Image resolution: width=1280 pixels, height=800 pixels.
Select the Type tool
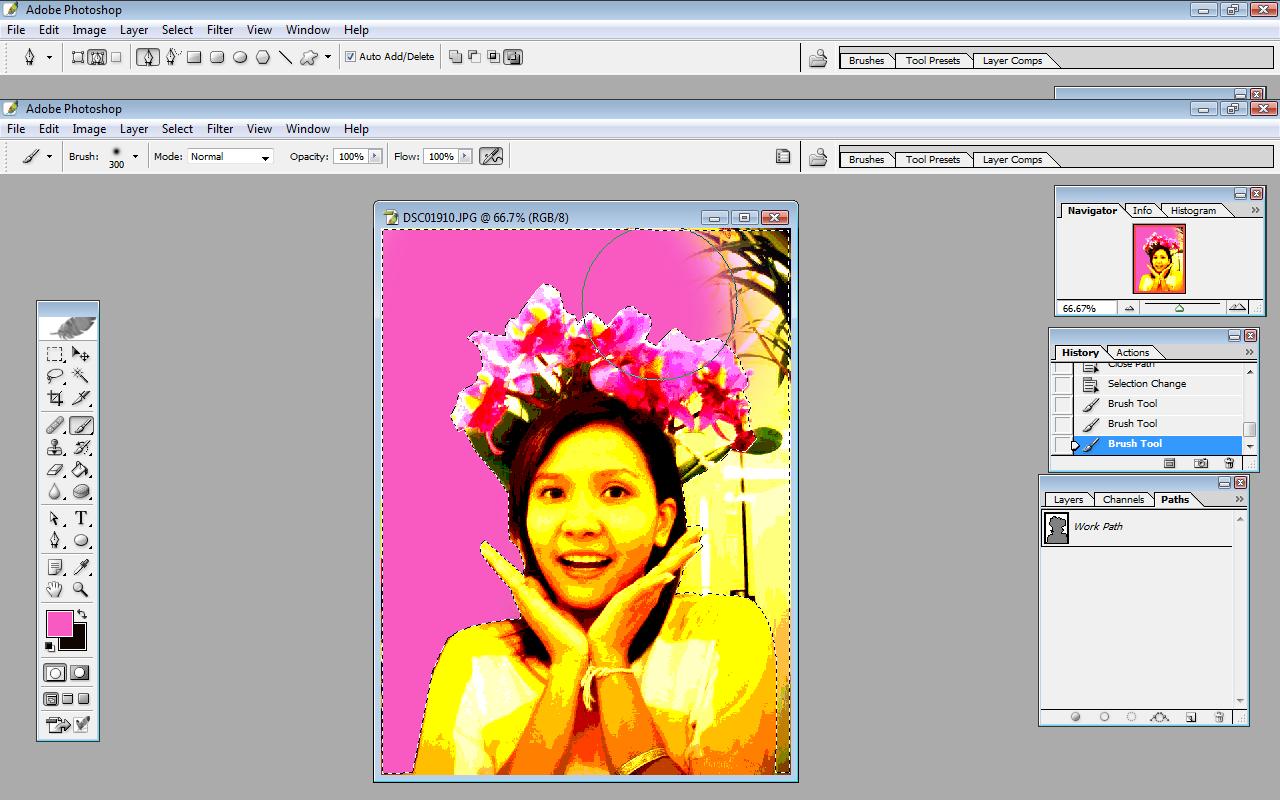[x=81, y=518]
